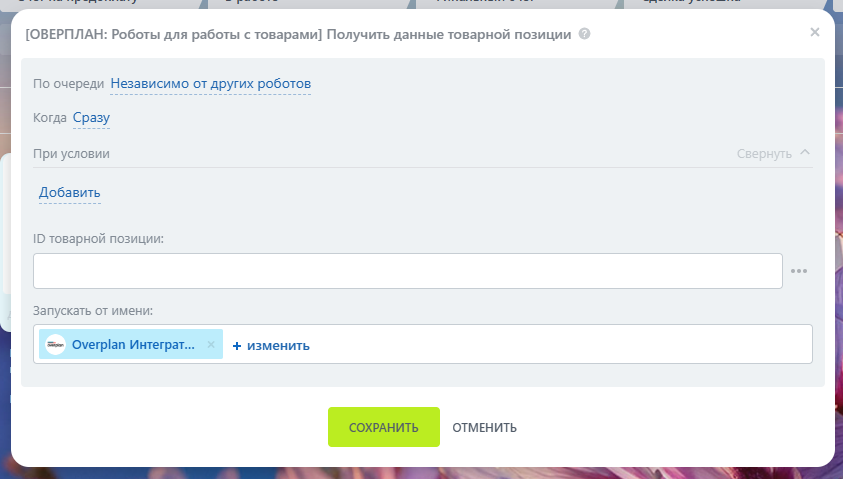Close the robot settings dialog
This screenshot has height=479, width=843.
tap(814, 33)
